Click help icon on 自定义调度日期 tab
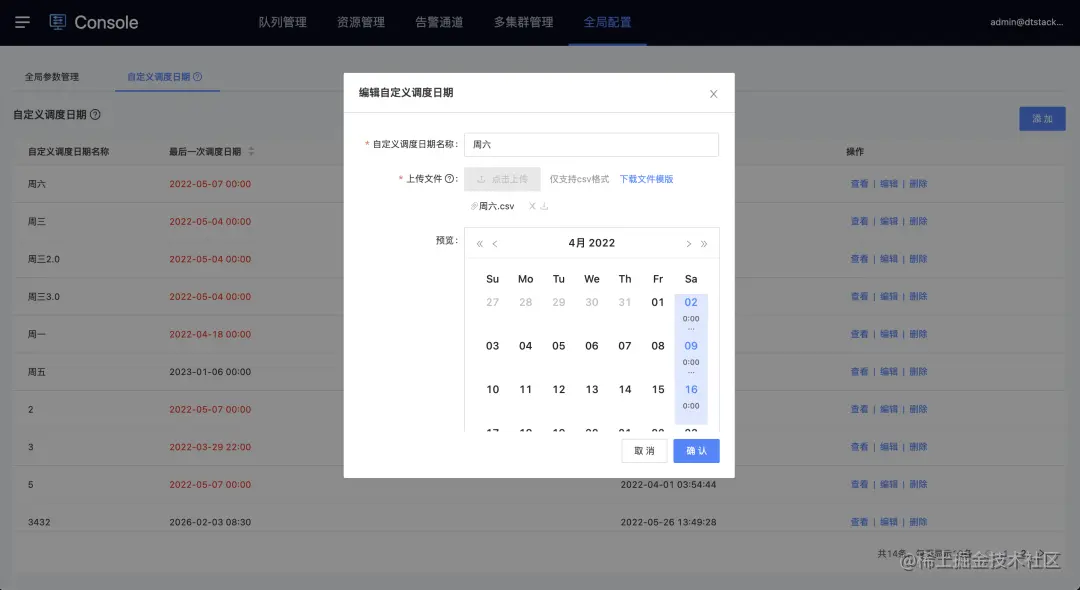Viewport: 1080px width, 590px height. coord(198,76)
